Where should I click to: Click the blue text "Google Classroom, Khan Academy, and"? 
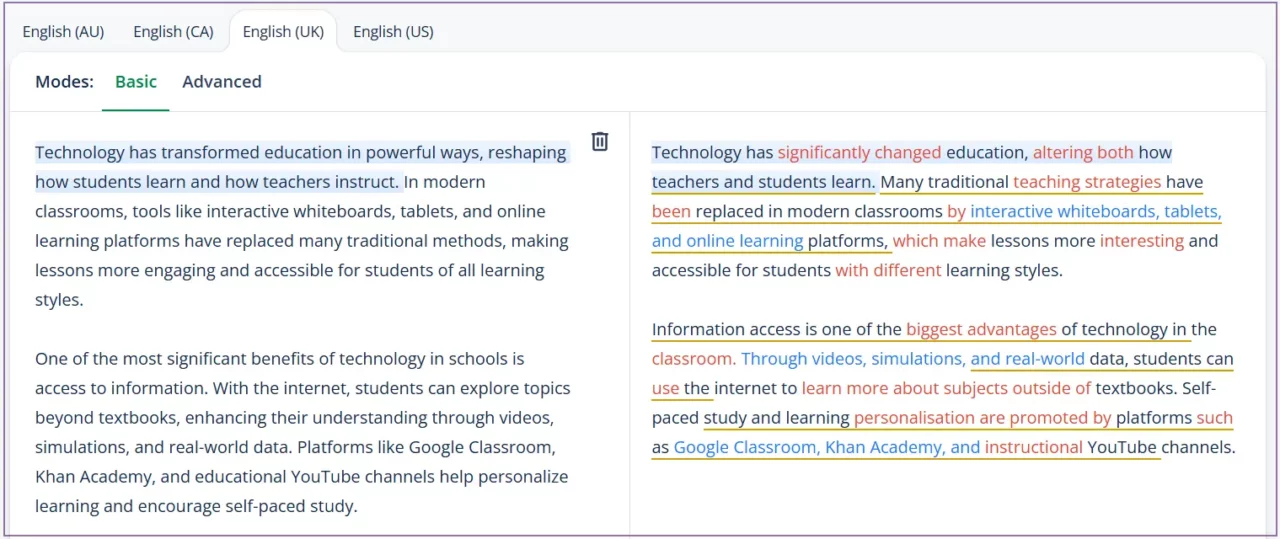(826, 447)
